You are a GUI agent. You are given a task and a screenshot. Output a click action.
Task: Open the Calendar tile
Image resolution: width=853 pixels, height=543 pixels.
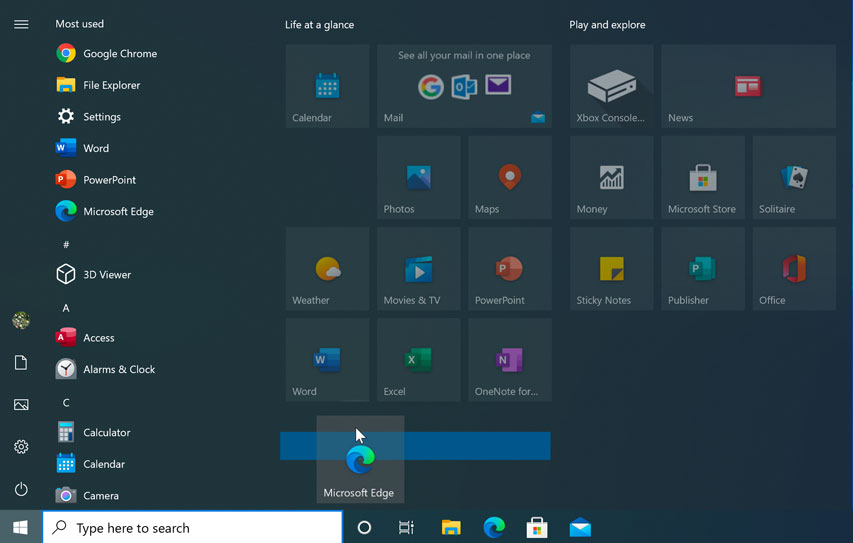click(327, 86)
